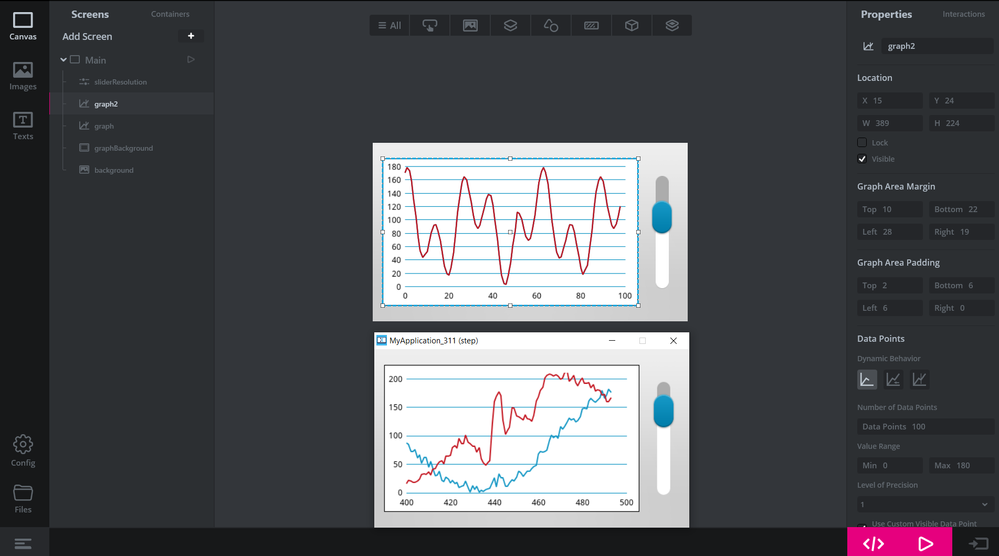Edit the Value Range Max field
Viewport: 999px width, 556px height.
coord(961,466)
